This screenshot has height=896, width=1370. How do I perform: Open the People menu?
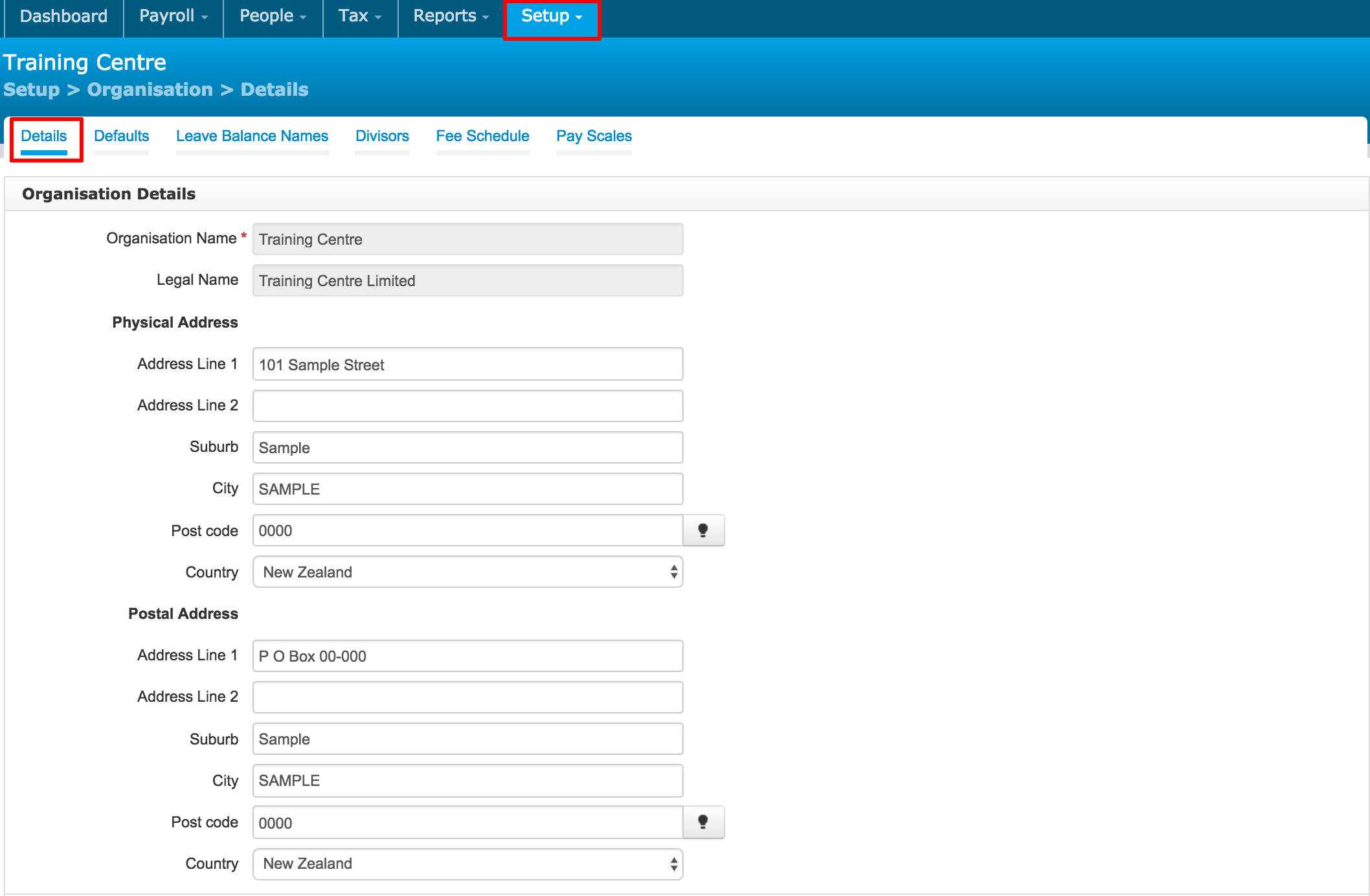click(x=273, y=16)
